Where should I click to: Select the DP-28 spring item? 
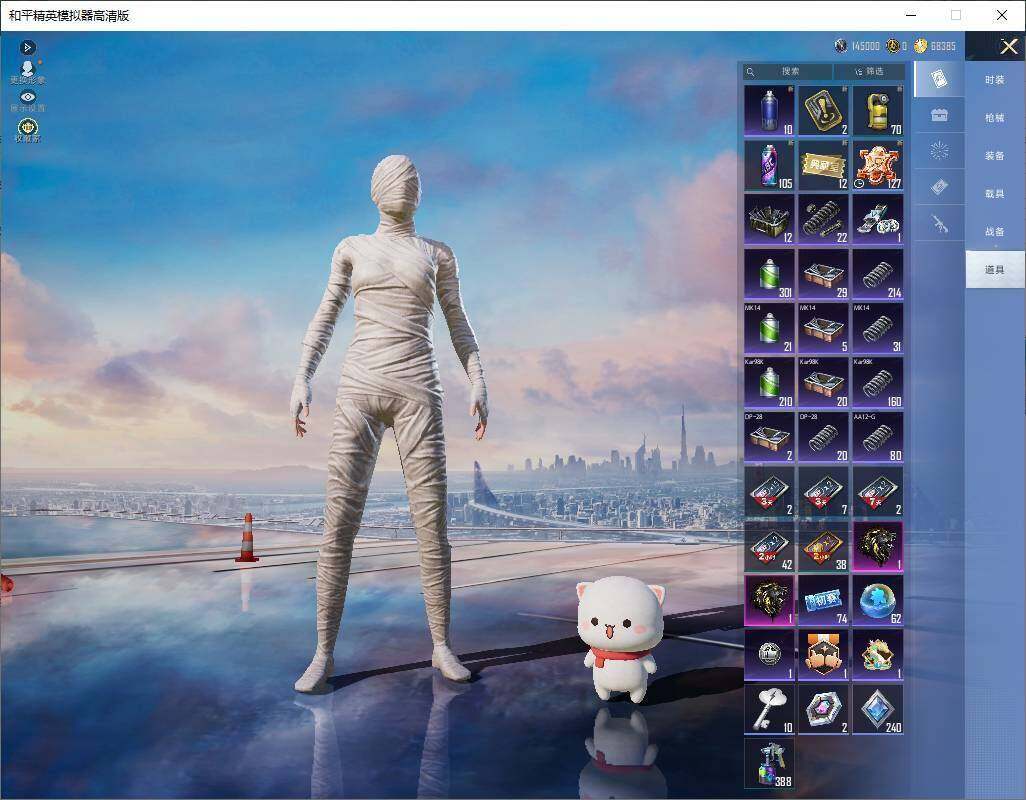pos(824,438)
